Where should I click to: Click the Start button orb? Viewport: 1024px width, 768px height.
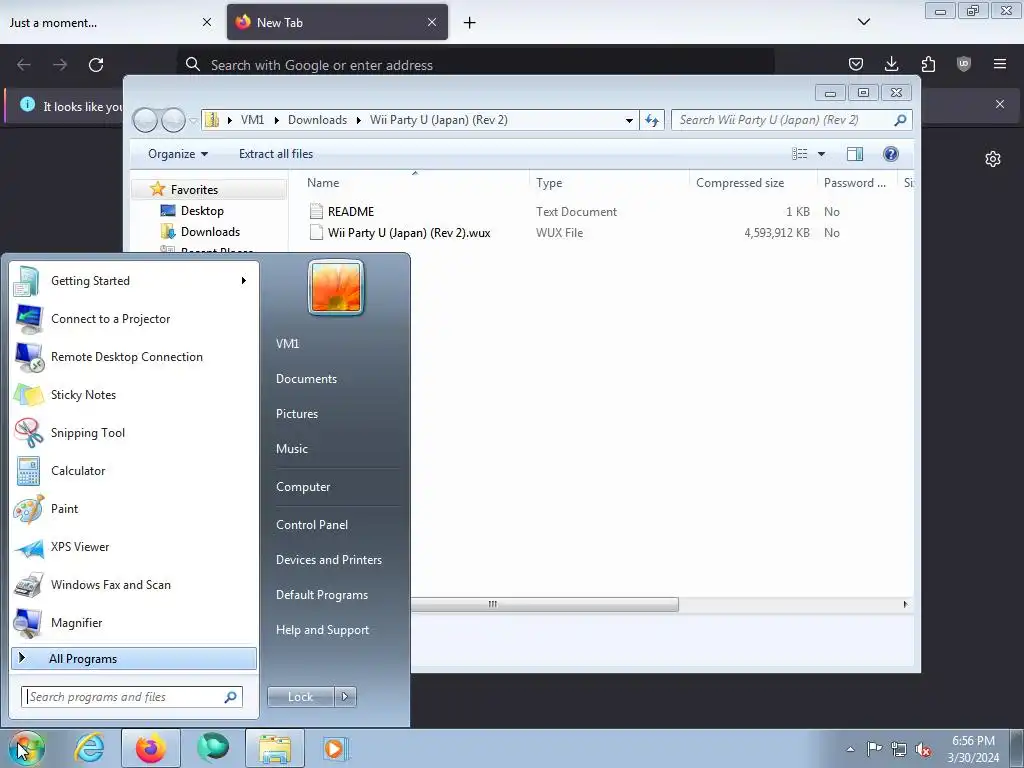point(26,748)
